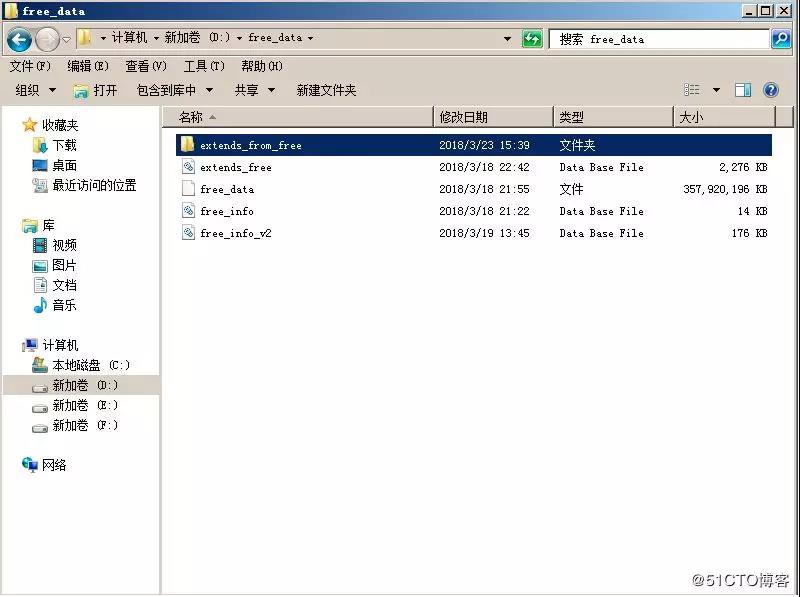This screenshot has width=800, height=597.
Task: Click the greyed Forward arrow button
Action: (x=47, y=39)
